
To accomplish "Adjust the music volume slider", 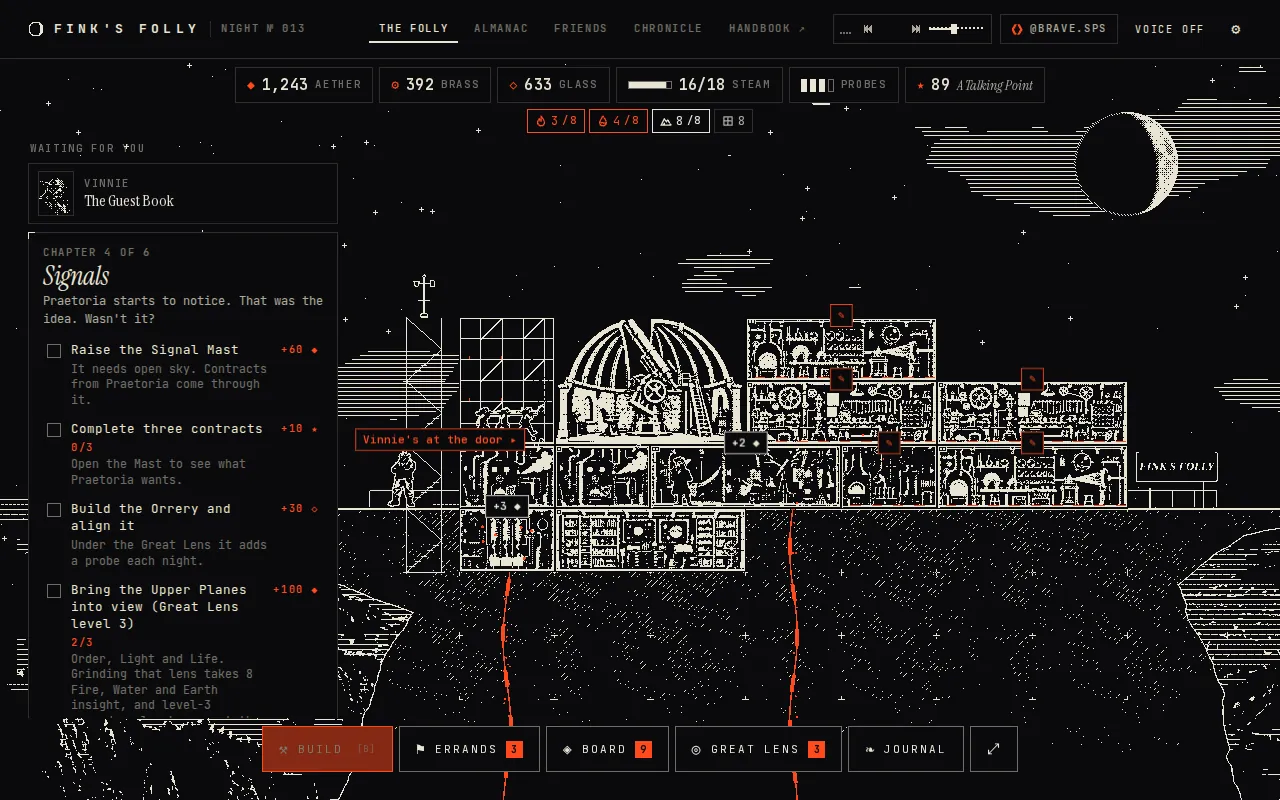I will click(957, 29).
